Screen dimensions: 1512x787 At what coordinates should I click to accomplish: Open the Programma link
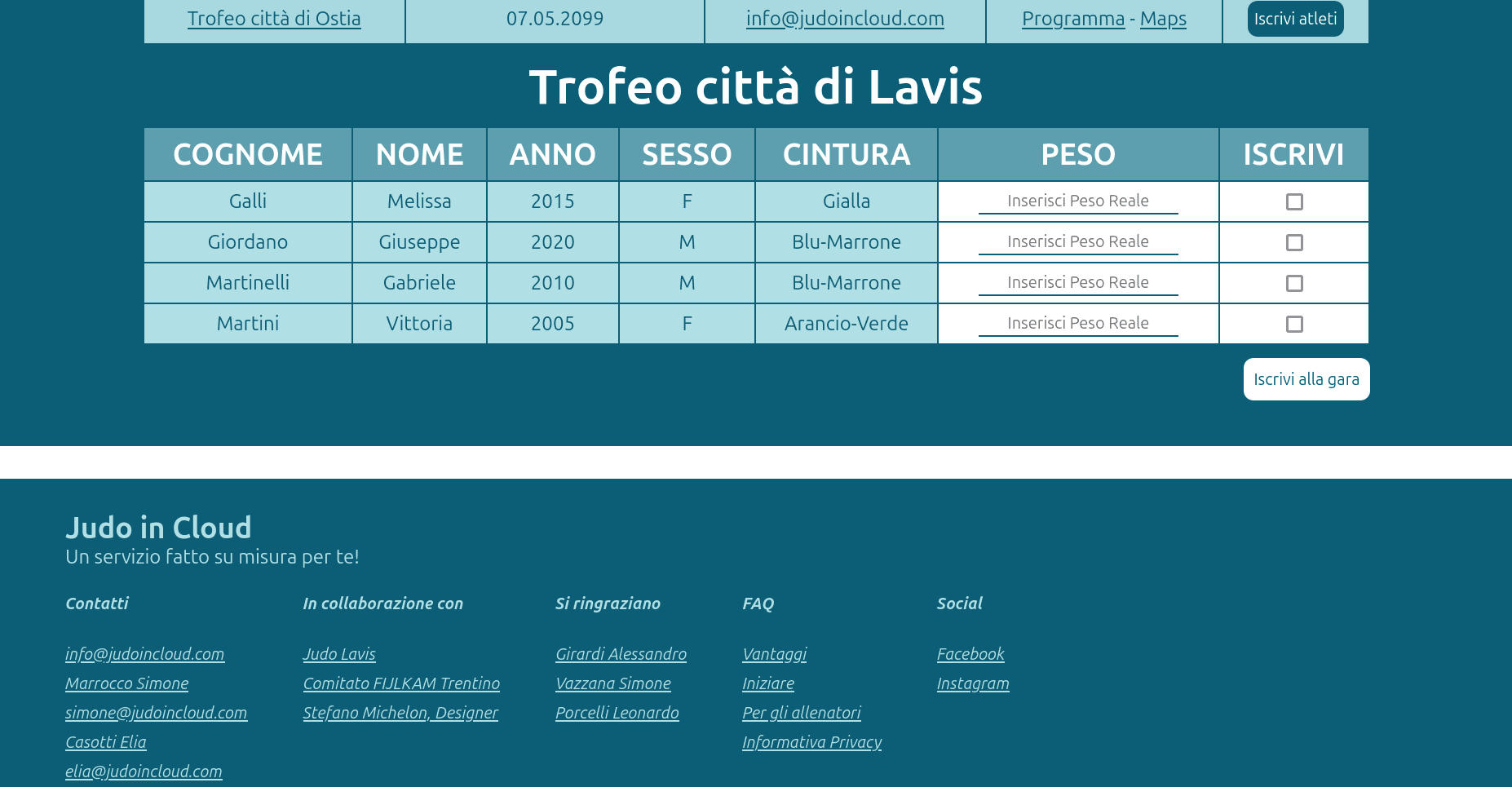point(1072,19)
